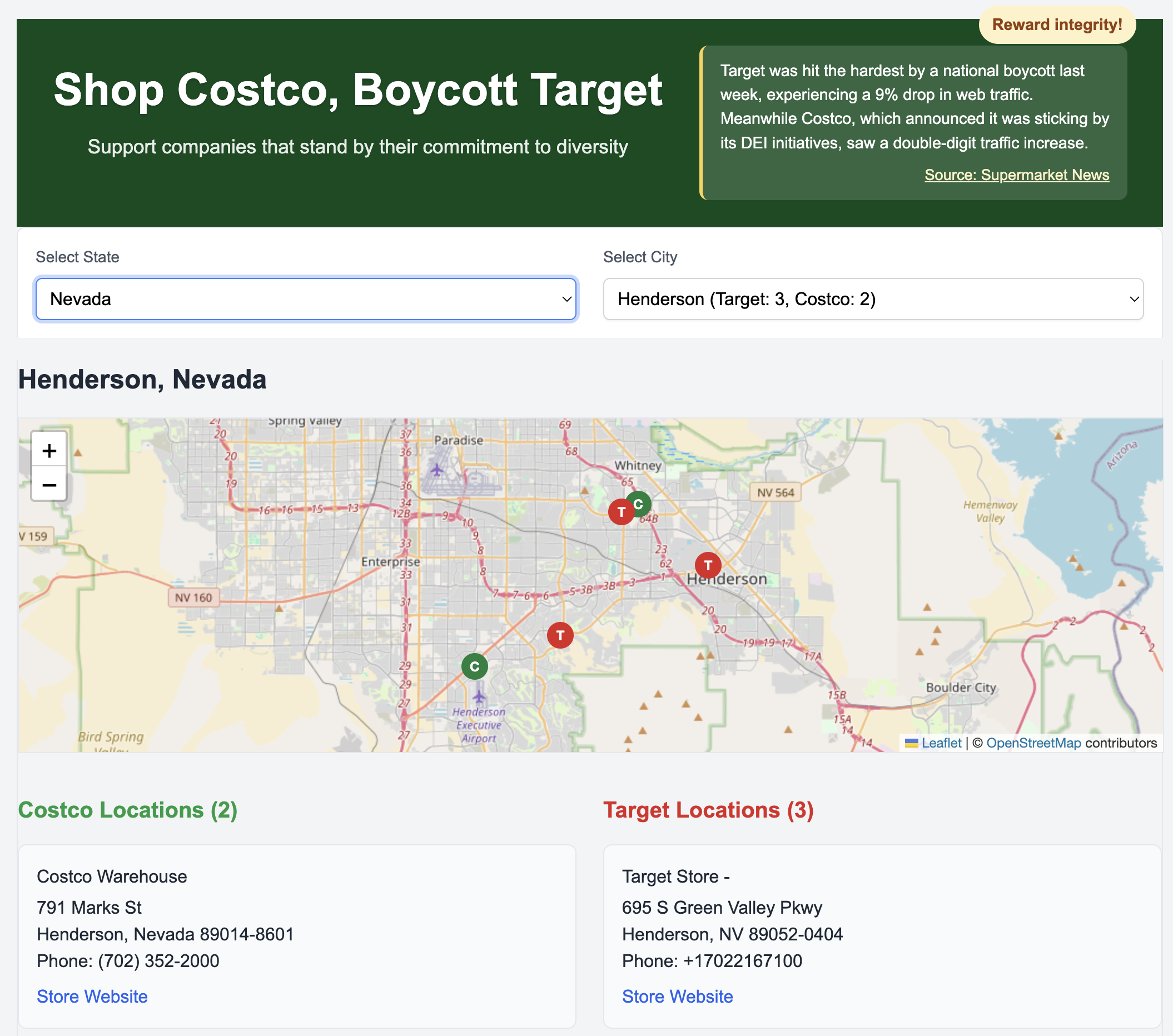
Task: Zoom in on the map
Action: point(49,450)
